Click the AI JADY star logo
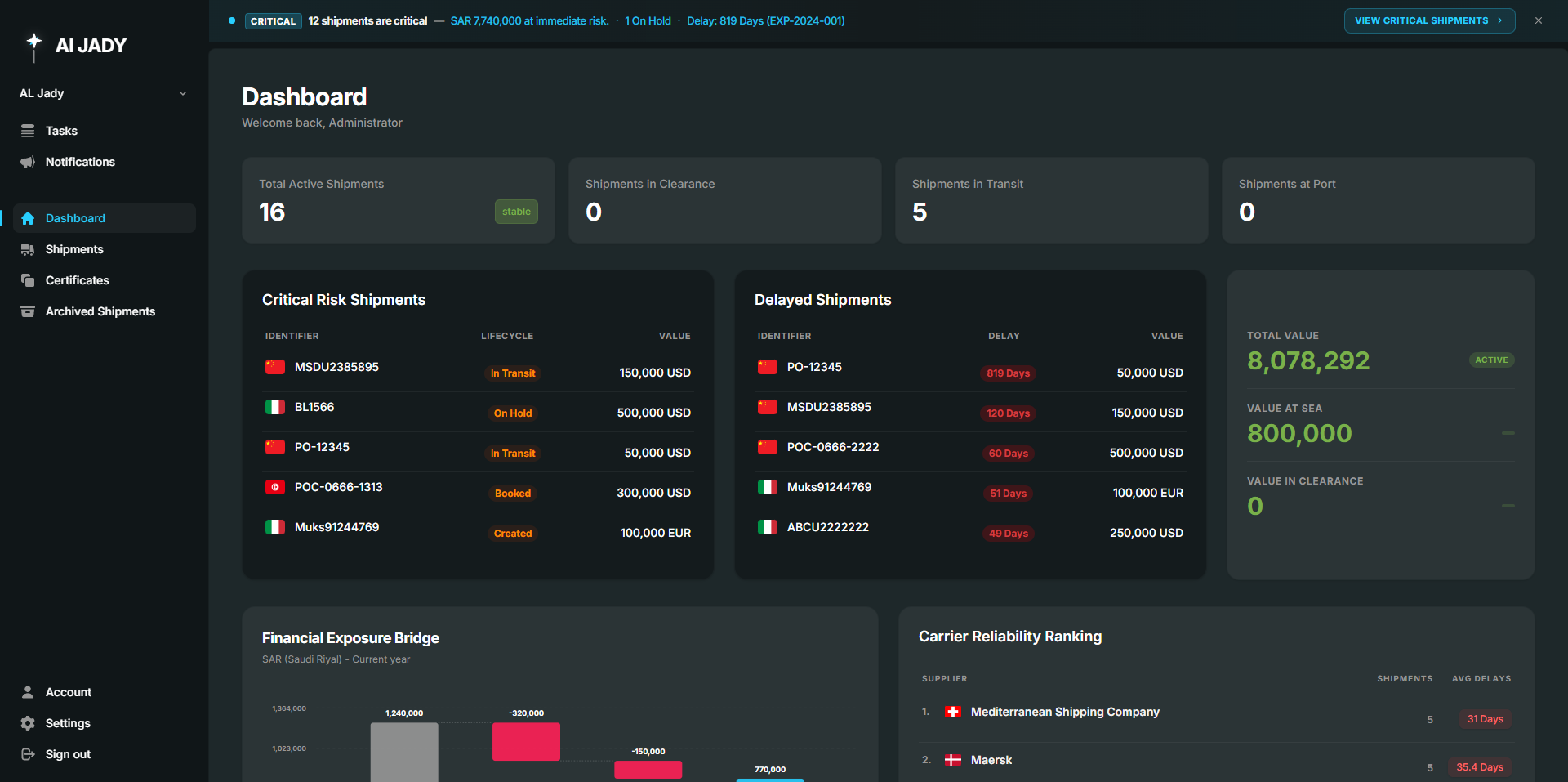The height and width of the screenshot is (782, 1568). [x=33, y=46]
